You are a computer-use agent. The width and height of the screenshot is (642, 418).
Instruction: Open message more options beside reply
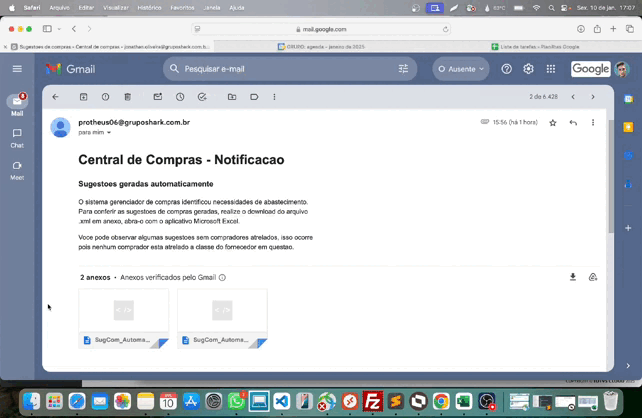[593, 122]
